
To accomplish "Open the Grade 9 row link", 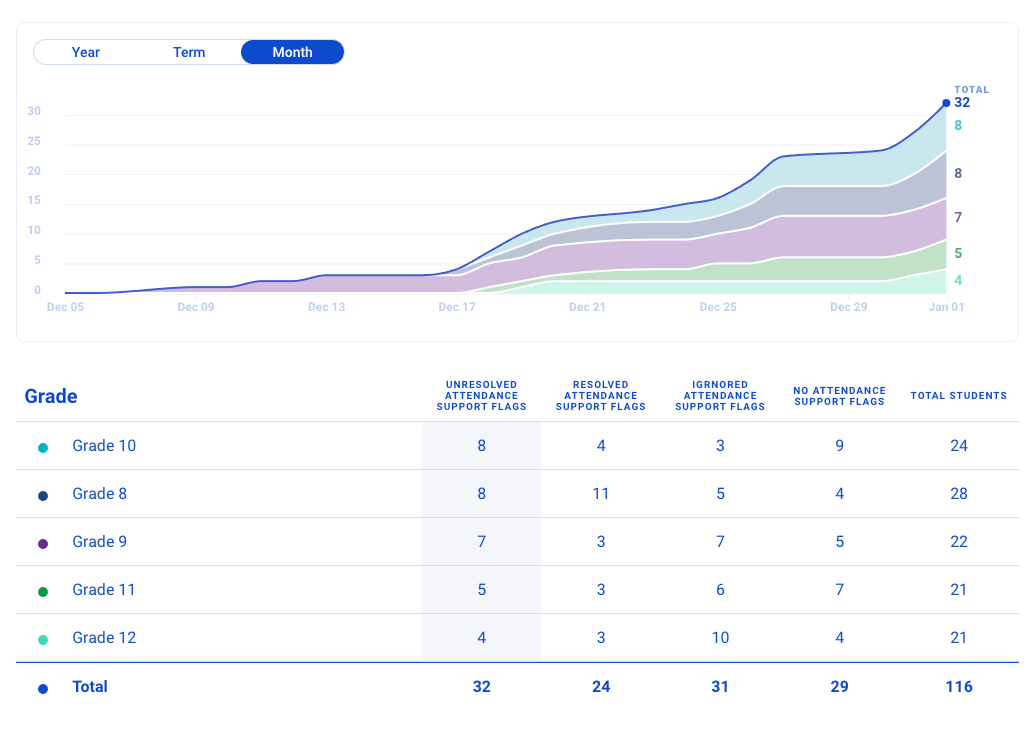I will (99, 542).
